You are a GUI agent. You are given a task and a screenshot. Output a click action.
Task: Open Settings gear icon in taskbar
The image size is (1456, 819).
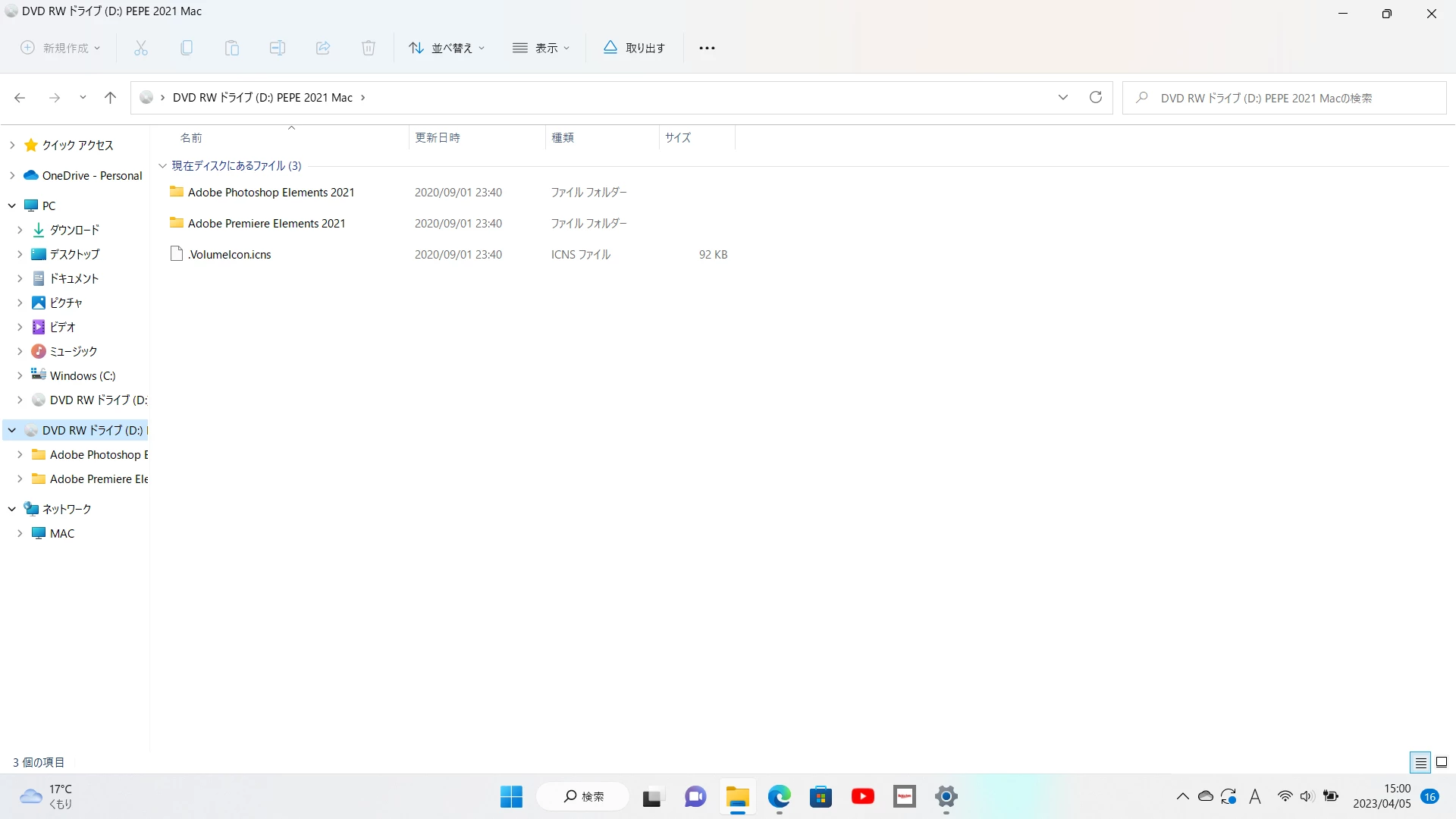pyautogui.click(x=946, y=796)
